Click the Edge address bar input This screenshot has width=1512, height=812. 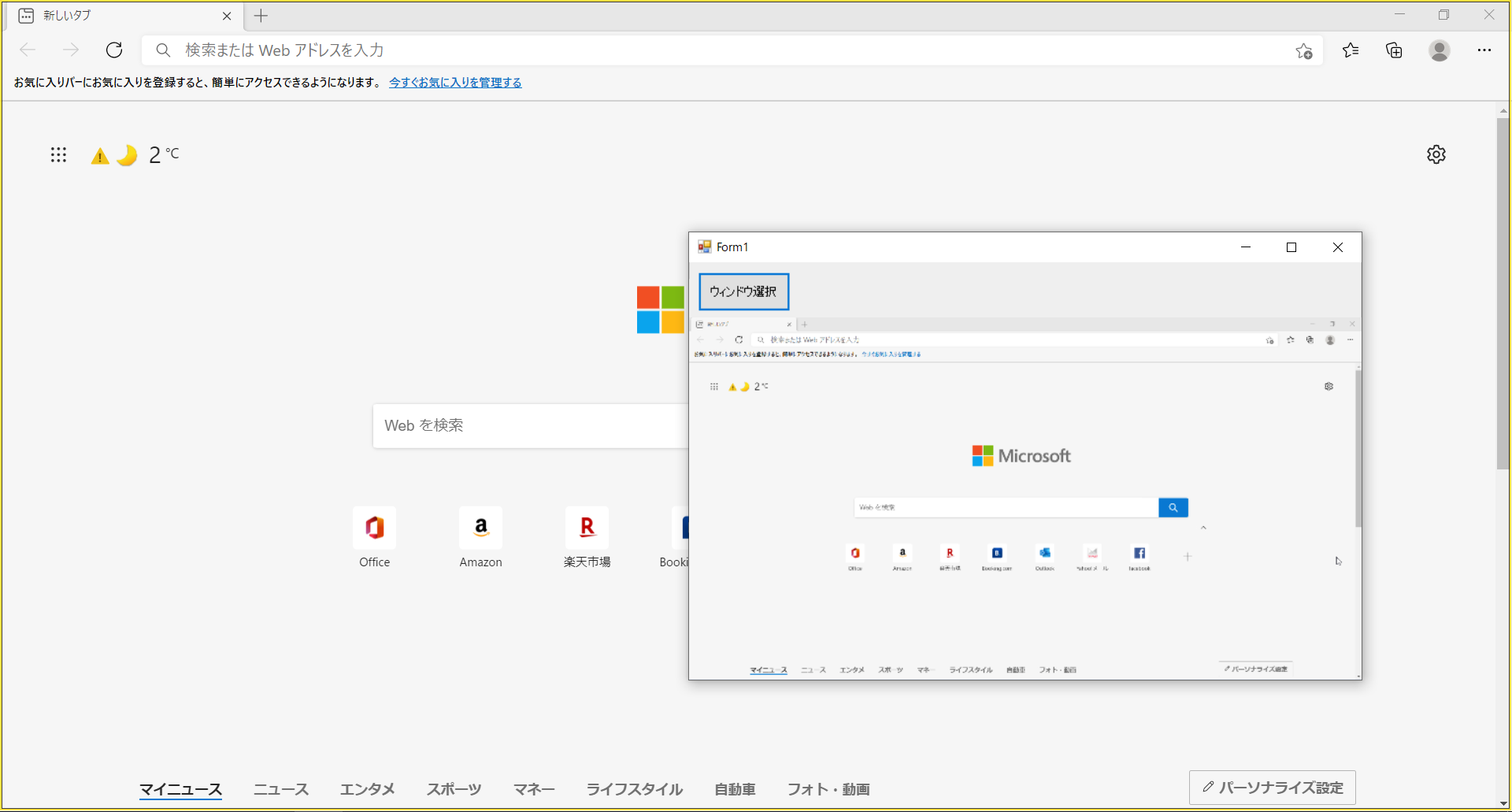click(x=732, y=50)
